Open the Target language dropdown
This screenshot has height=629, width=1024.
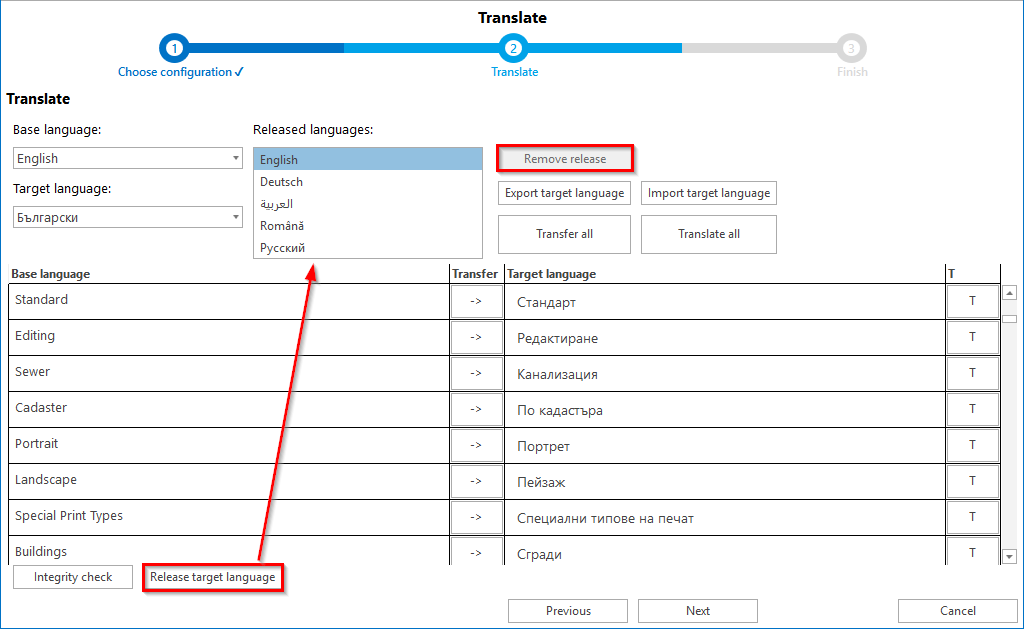click(x=127, y=217)
